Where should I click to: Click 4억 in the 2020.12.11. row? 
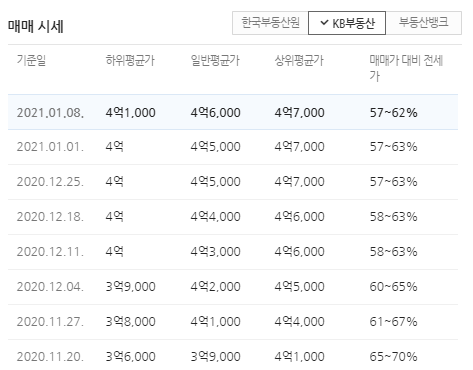pos(114,252)
